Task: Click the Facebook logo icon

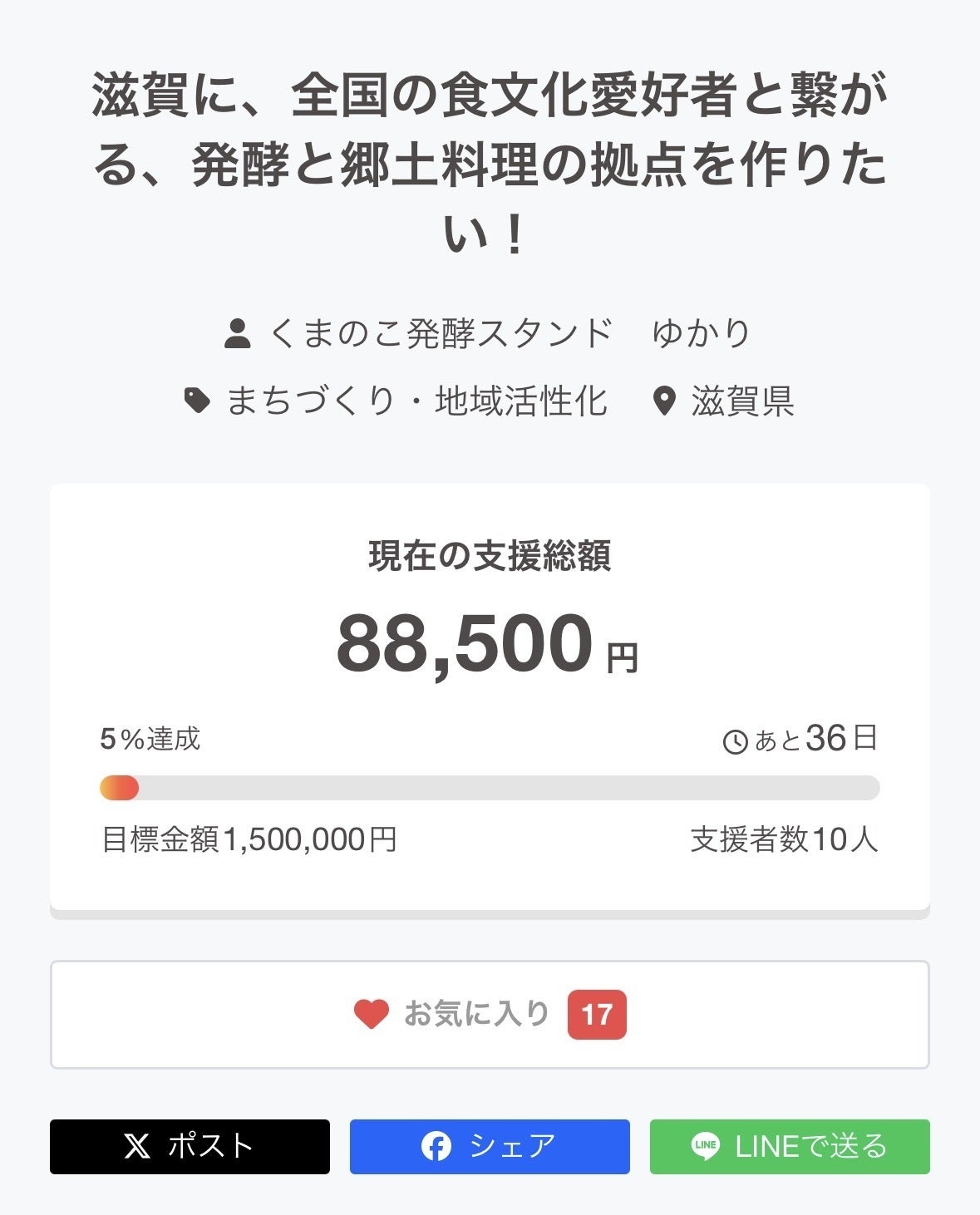Action: [436, 1147]
